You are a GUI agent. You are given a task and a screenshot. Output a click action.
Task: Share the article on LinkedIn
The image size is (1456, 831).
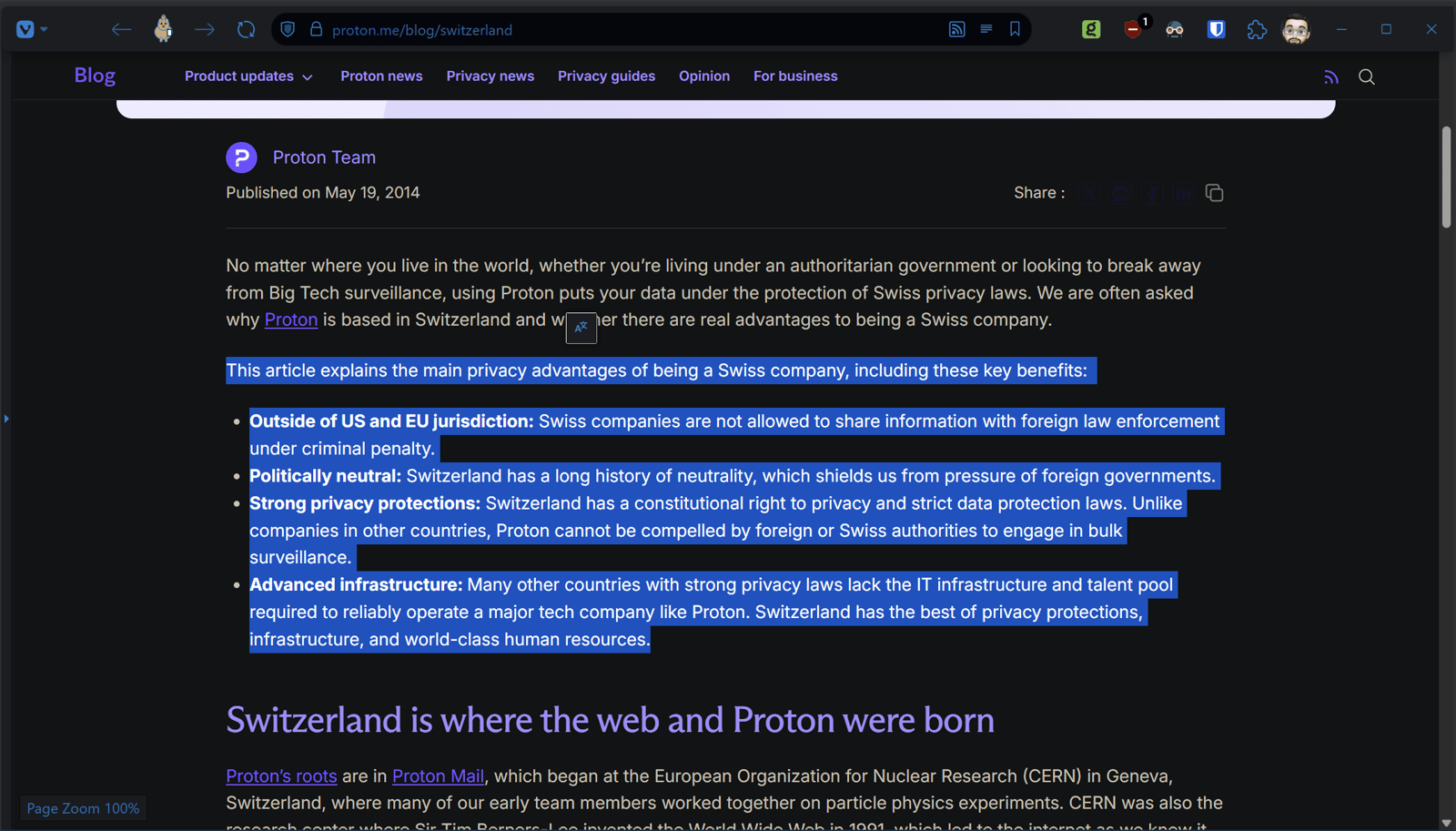1182,193
